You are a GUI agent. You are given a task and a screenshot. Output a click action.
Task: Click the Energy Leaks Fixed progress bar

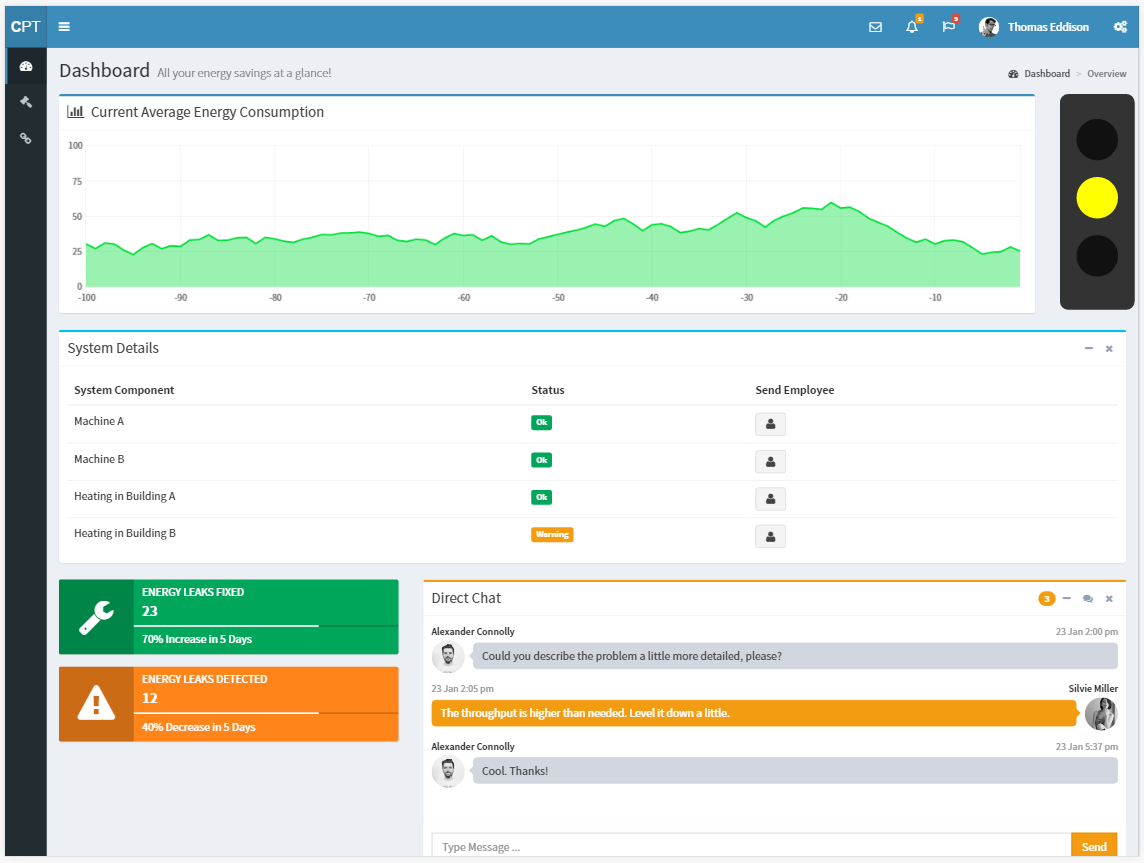point(266,626)
